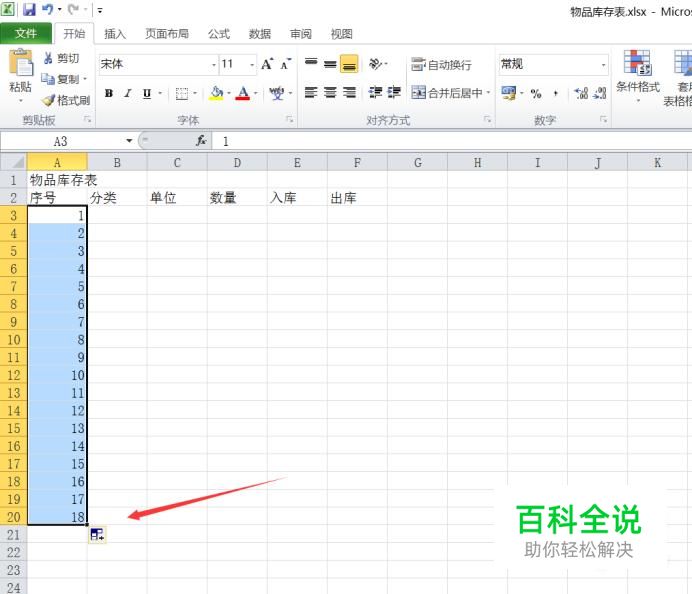692x594 pixels.
Task: Open the 宋体 font name dropdown
Action: (x=214, y=65)
